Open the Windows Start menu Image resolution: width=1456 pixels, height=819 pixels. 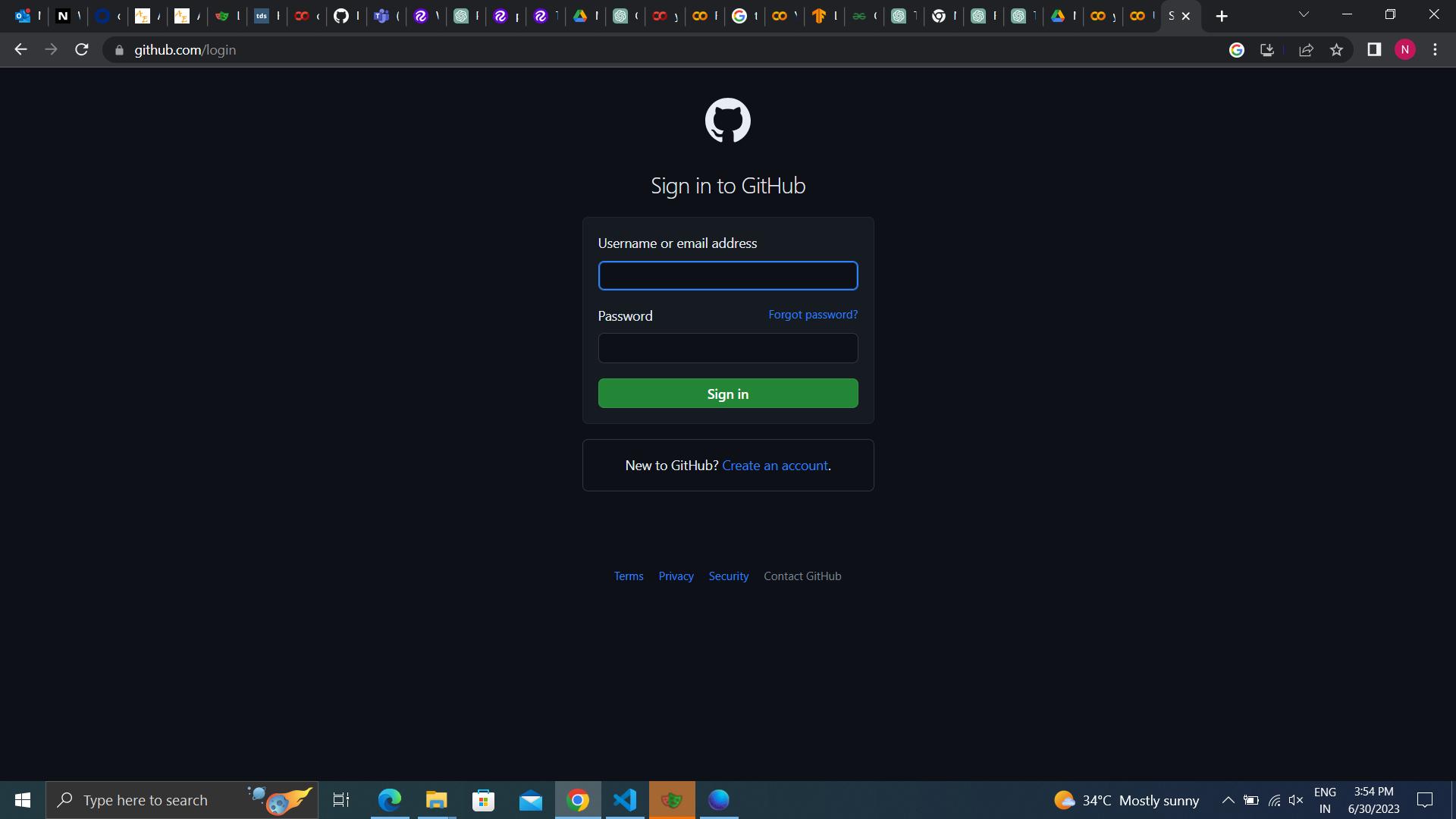[x=23, y=800]
